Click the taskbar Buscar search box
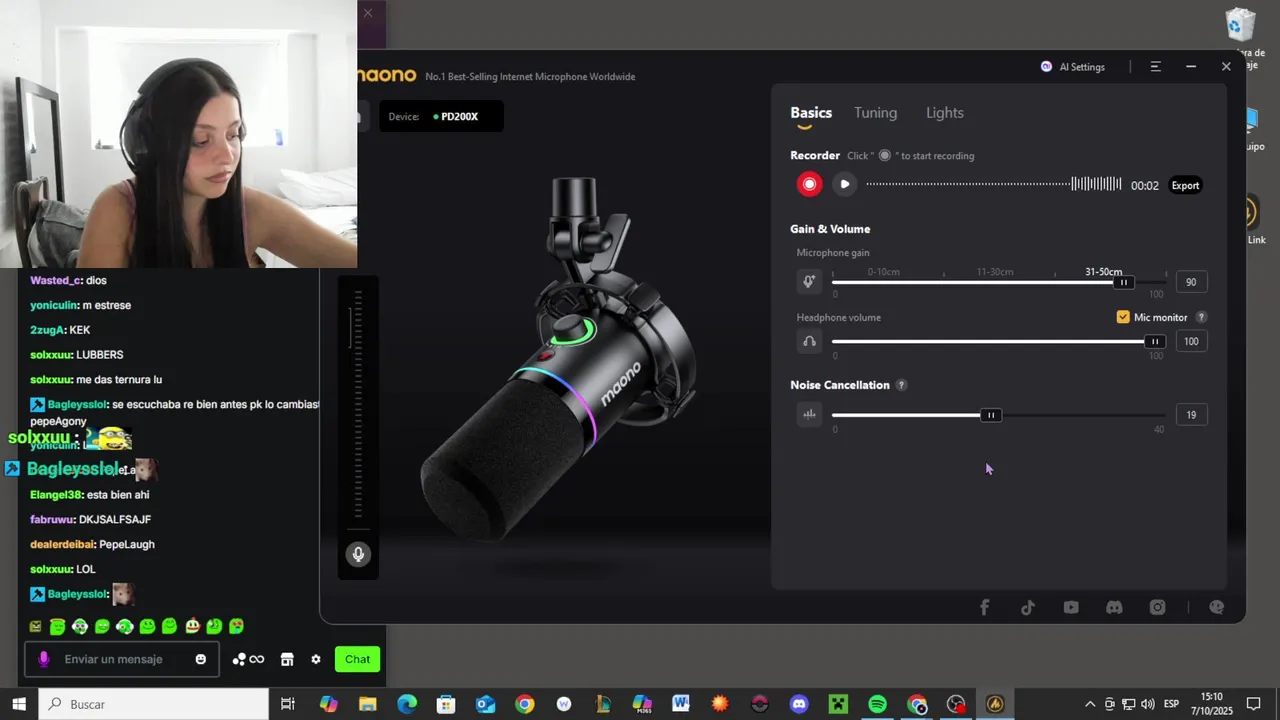The width and height of the screenshot is (1280, 720). [x=153, y=704]
